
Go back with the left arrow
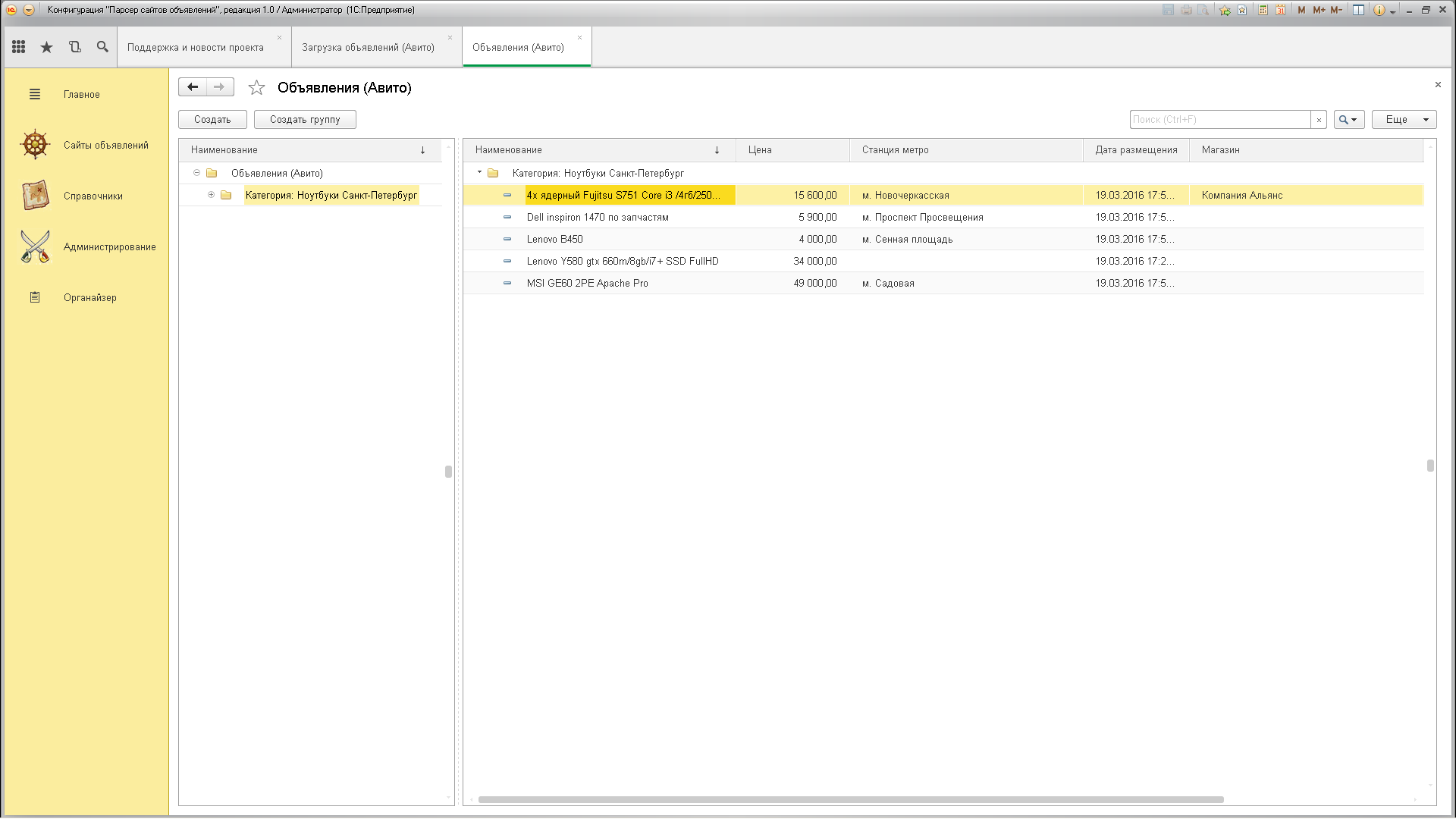pos(193,87)
